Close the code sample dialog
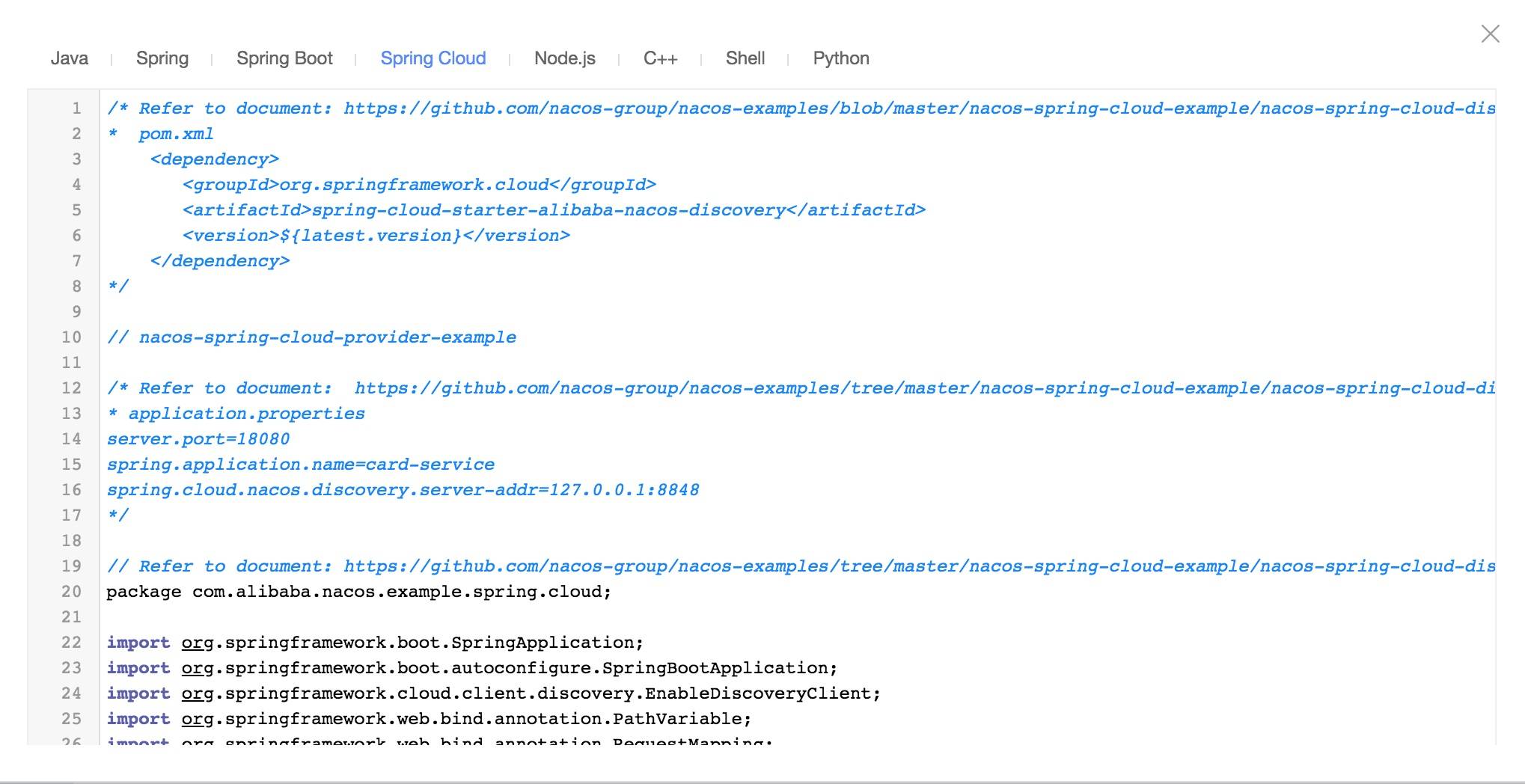 coord(1490,34)
